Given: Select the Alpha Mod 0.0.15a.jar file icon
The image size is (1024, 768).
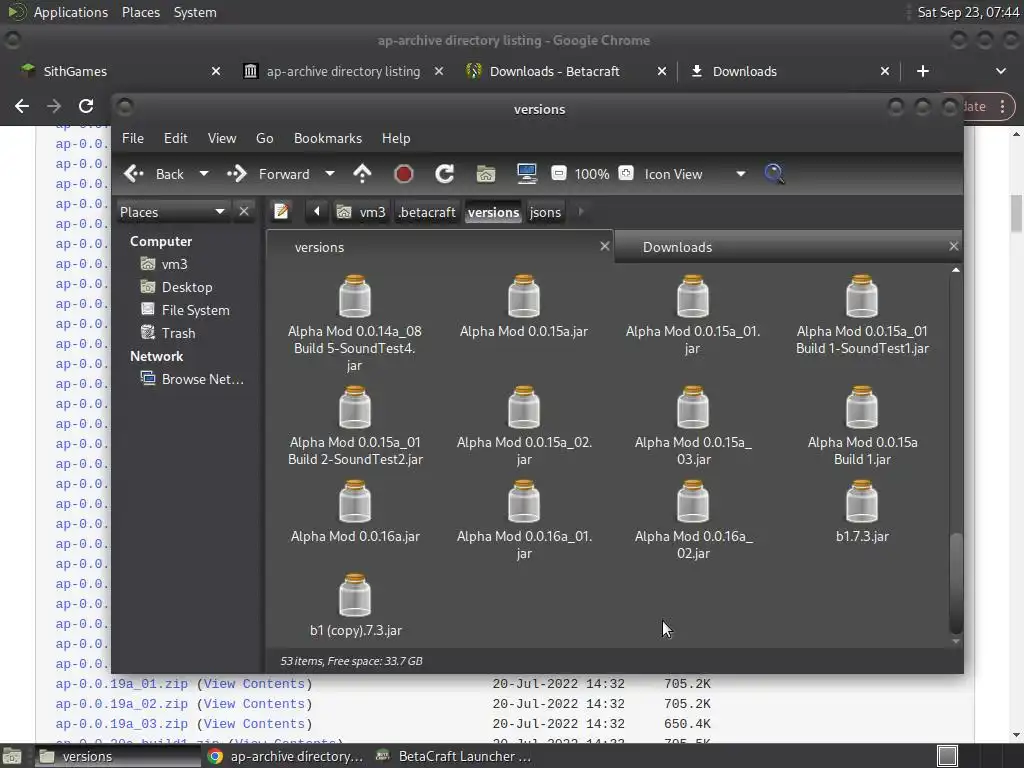Looking at the screenshot, I should [x=524, y=296].
